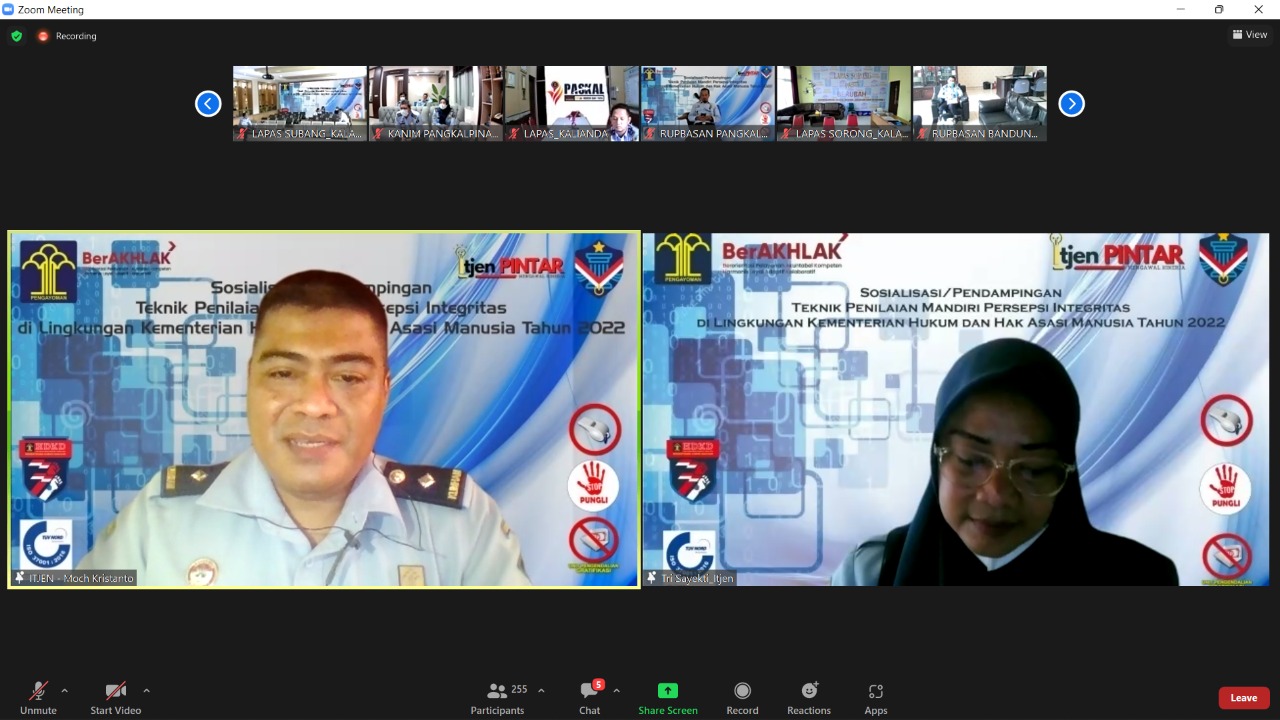Screen dimensions: 1280x720
Task: Select LAPAS SUBANG participant thumbnail
Action: click(x=300, y=103)
